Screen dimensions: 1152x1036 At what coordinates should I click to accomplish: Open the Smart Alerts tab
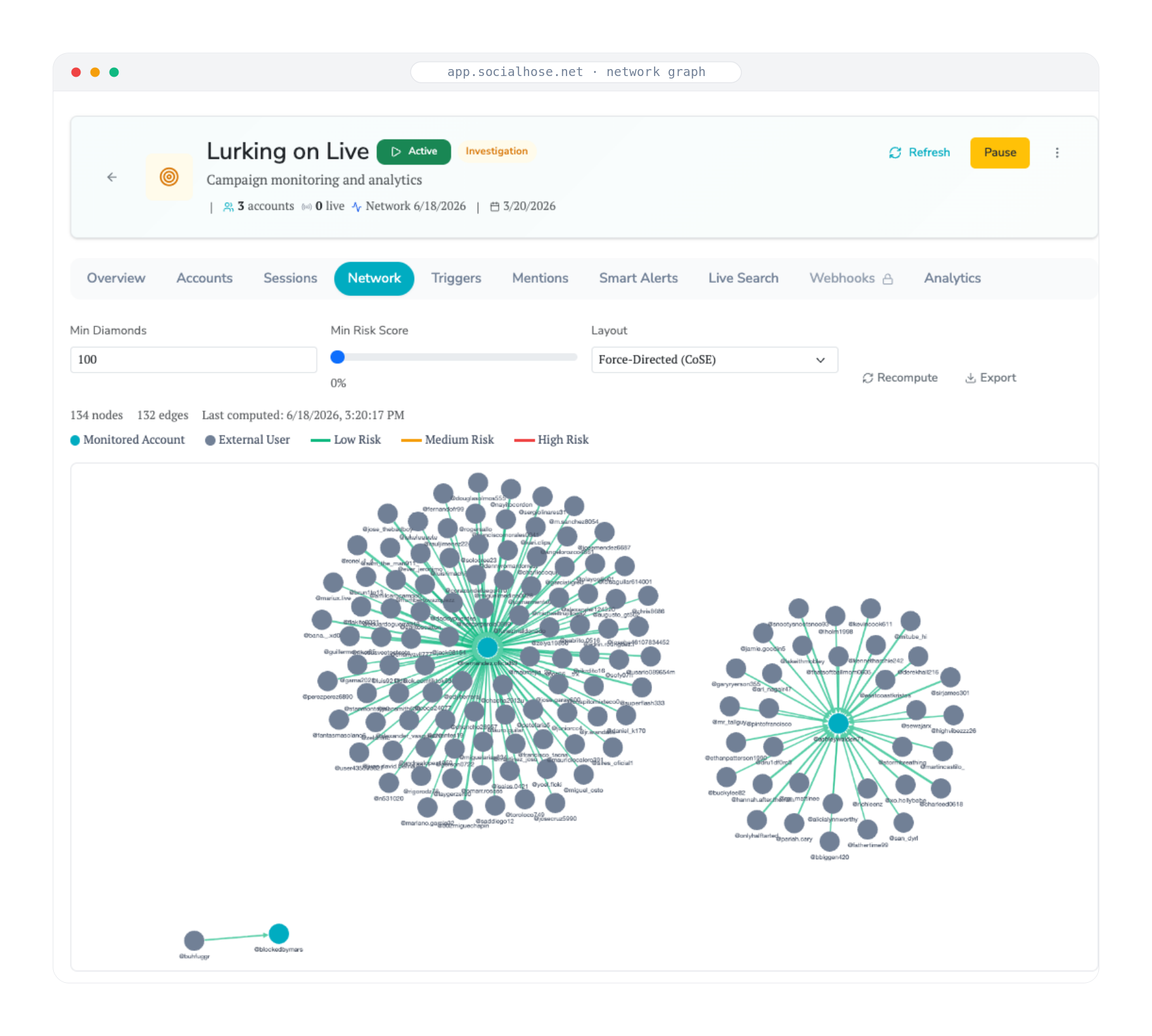[x=638, y=278]
